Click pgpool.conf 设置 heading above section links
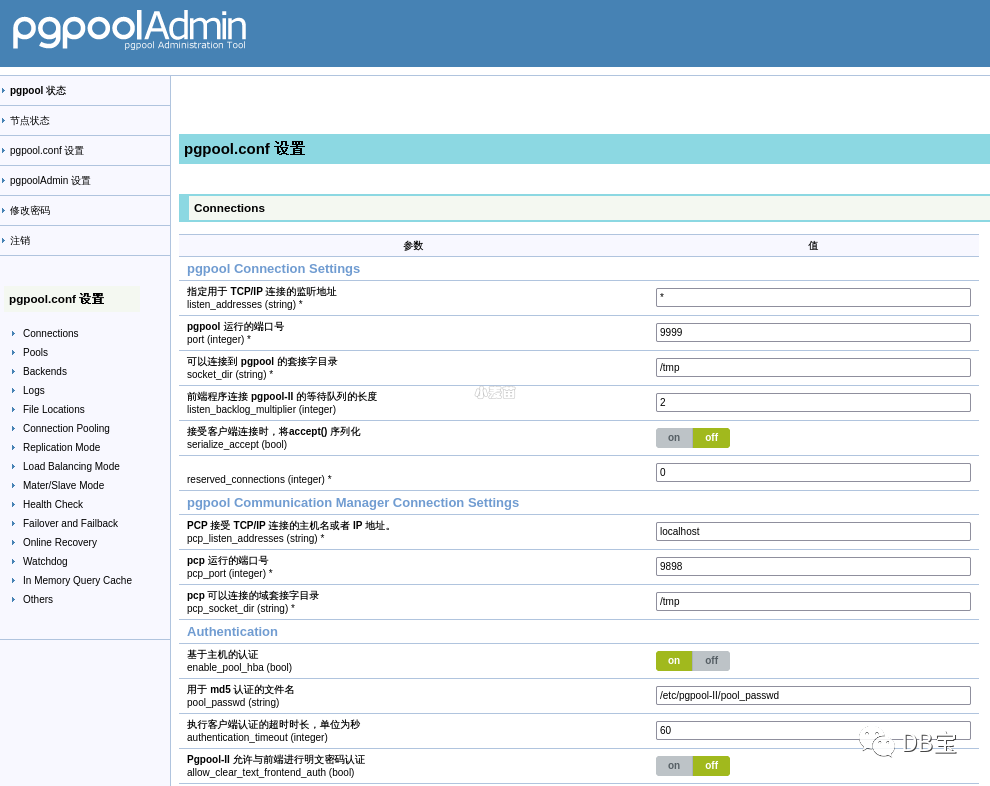The width and height of the screenshot is (990, 786). click(57, 299)
